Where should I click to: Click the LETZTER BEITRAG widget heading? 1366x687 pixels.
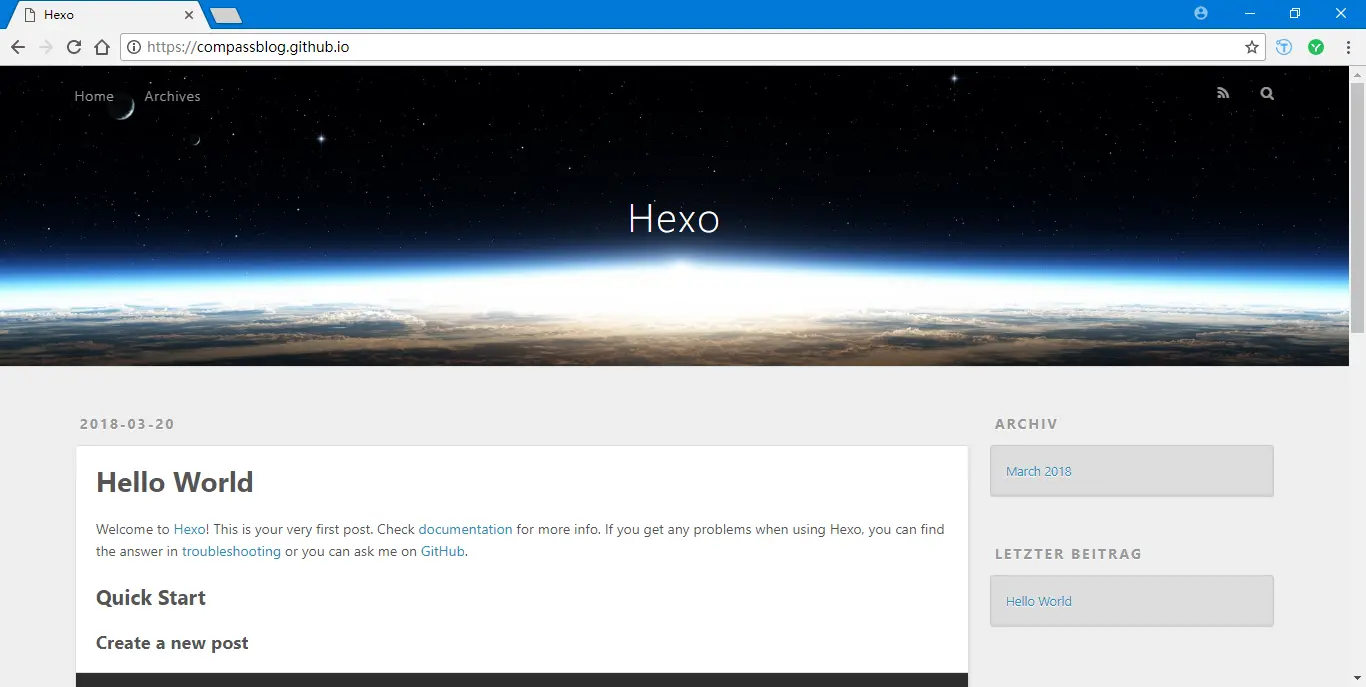point(1068,554)
